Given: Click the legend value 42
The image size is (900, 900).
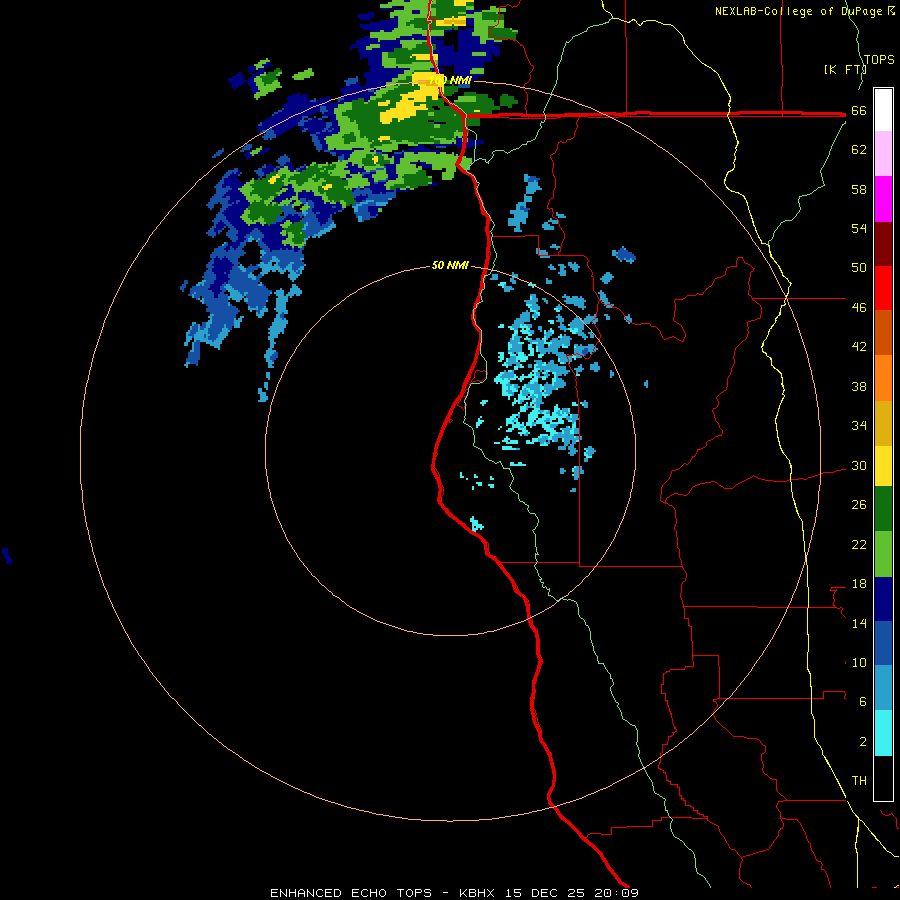Looking at the screenshot, I should click(x=859, y=347).
